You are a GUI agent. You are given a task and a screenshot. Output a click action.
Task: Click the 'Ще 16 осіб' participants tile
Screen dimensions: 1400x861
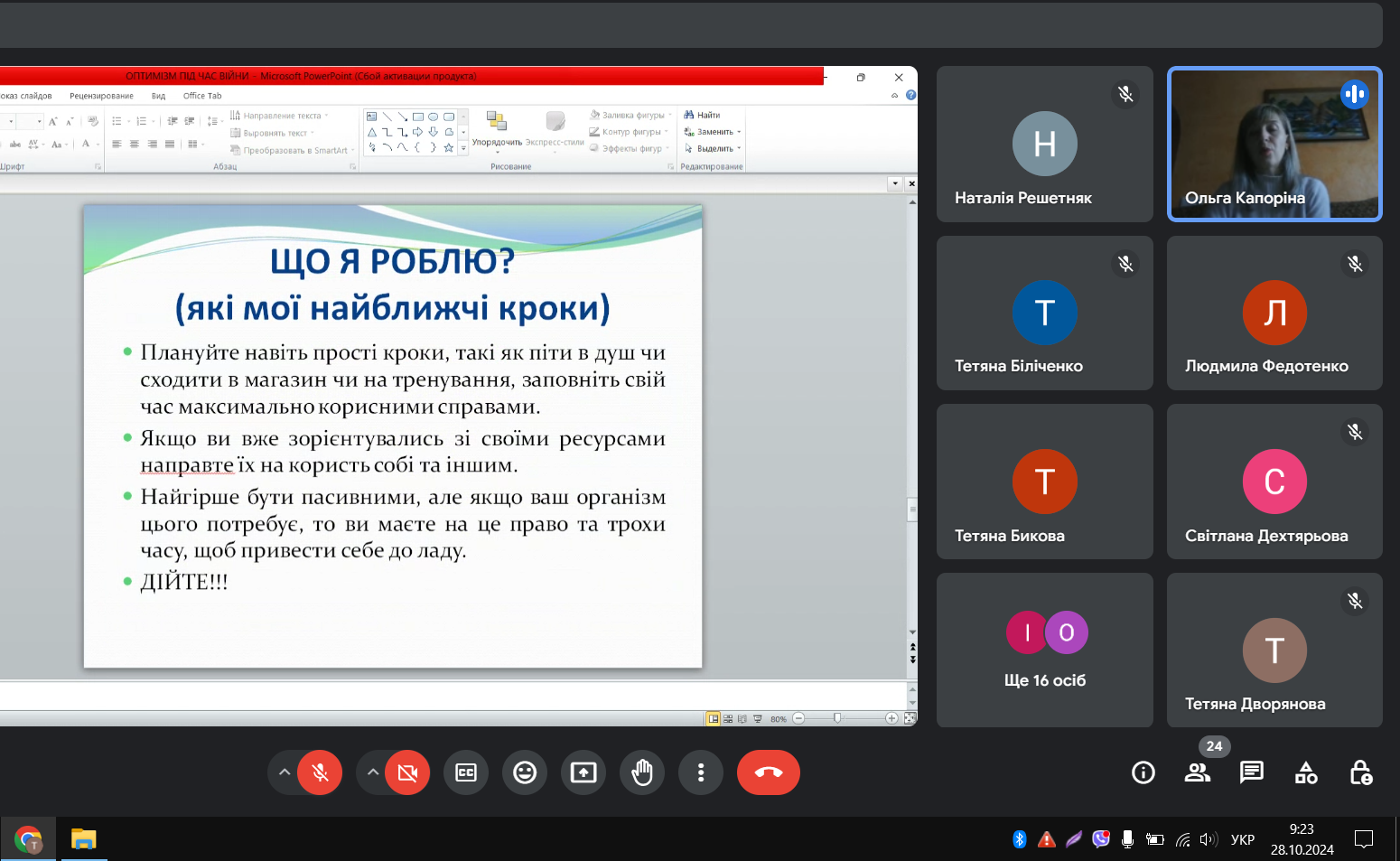[x=1045, y=650]
